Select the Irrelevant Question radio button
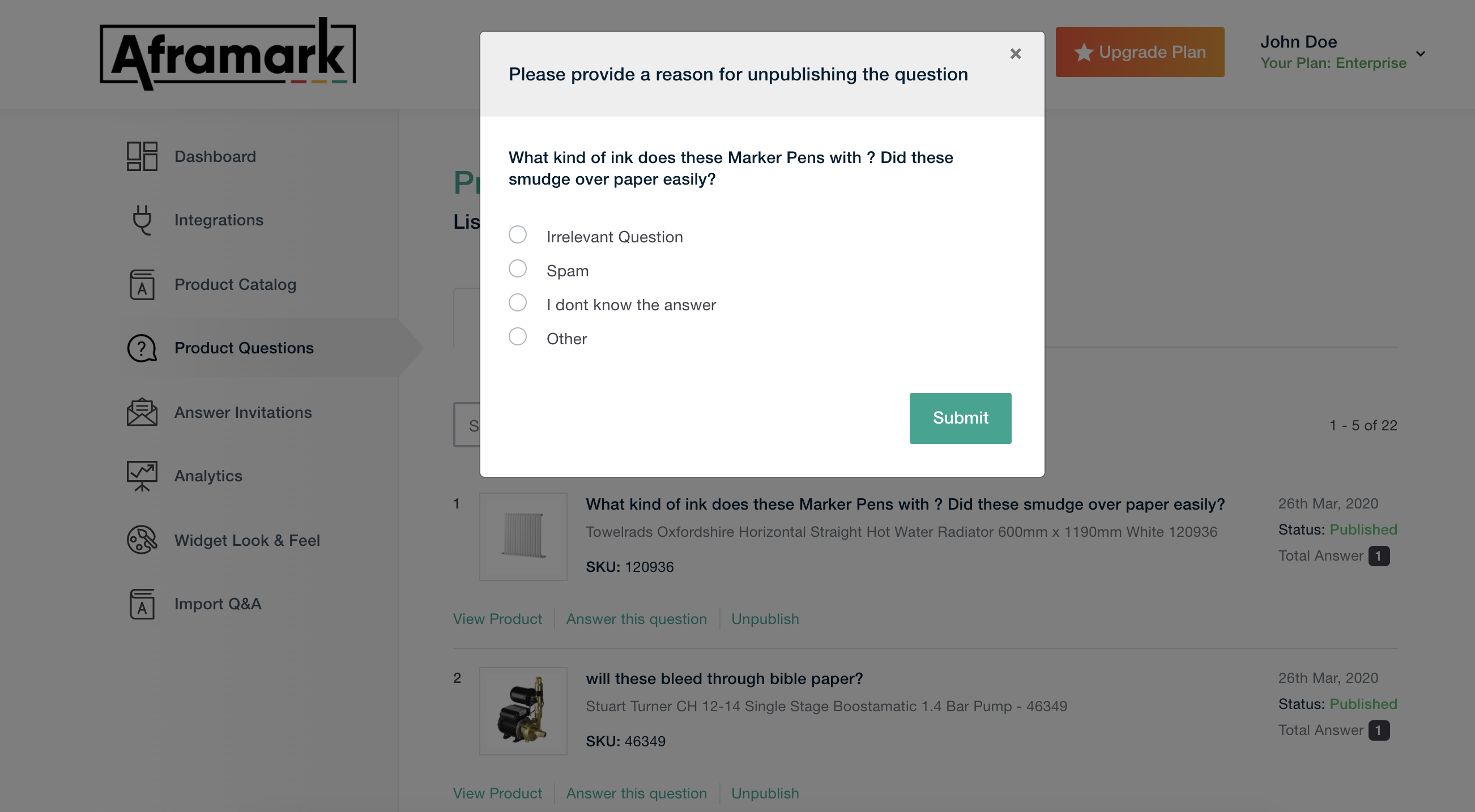Image resolution: width=1475 pixels, height=812 pixels. coord(517,234)
